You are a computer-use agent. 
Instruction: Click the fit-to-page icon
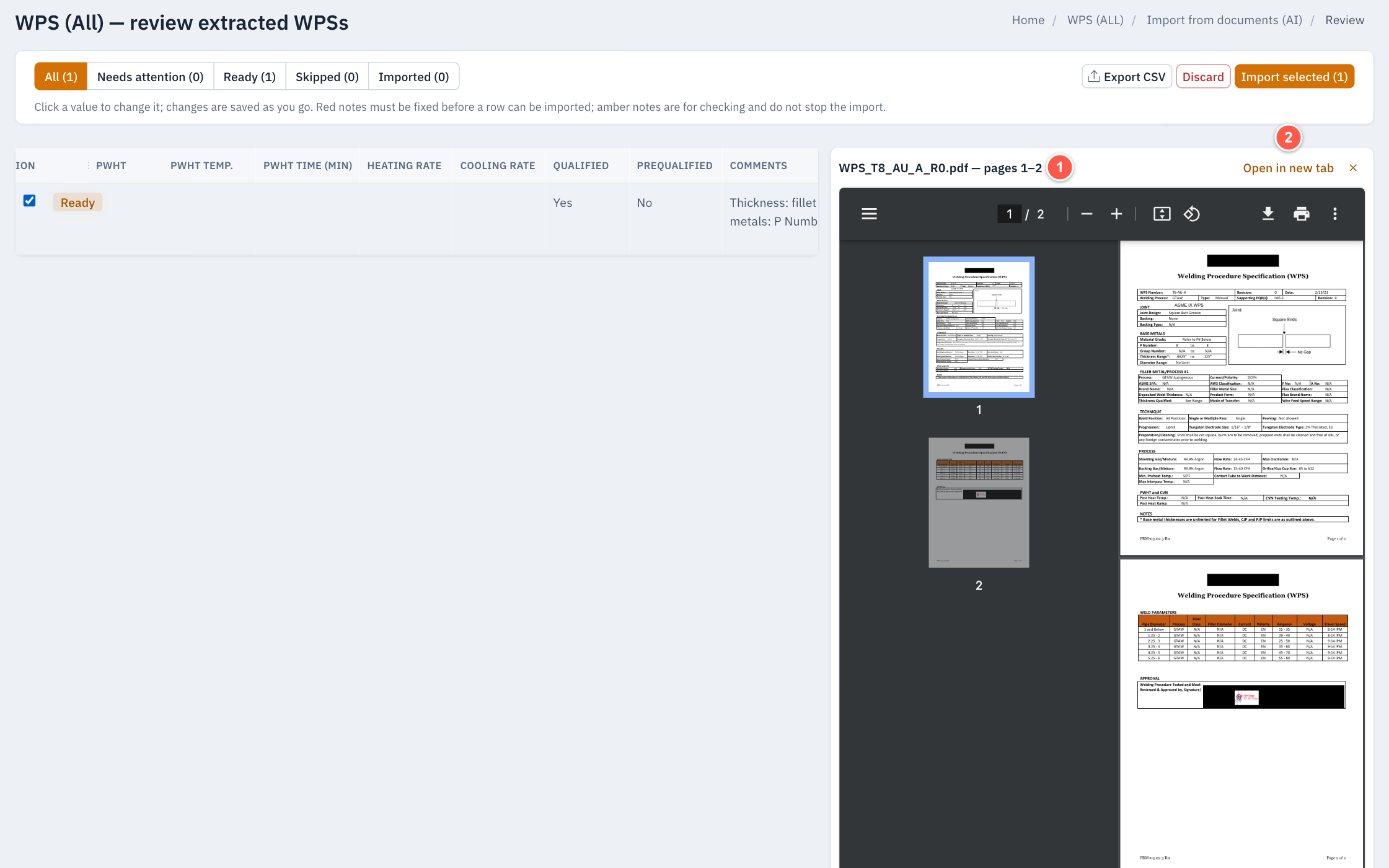pos(1162,214)
